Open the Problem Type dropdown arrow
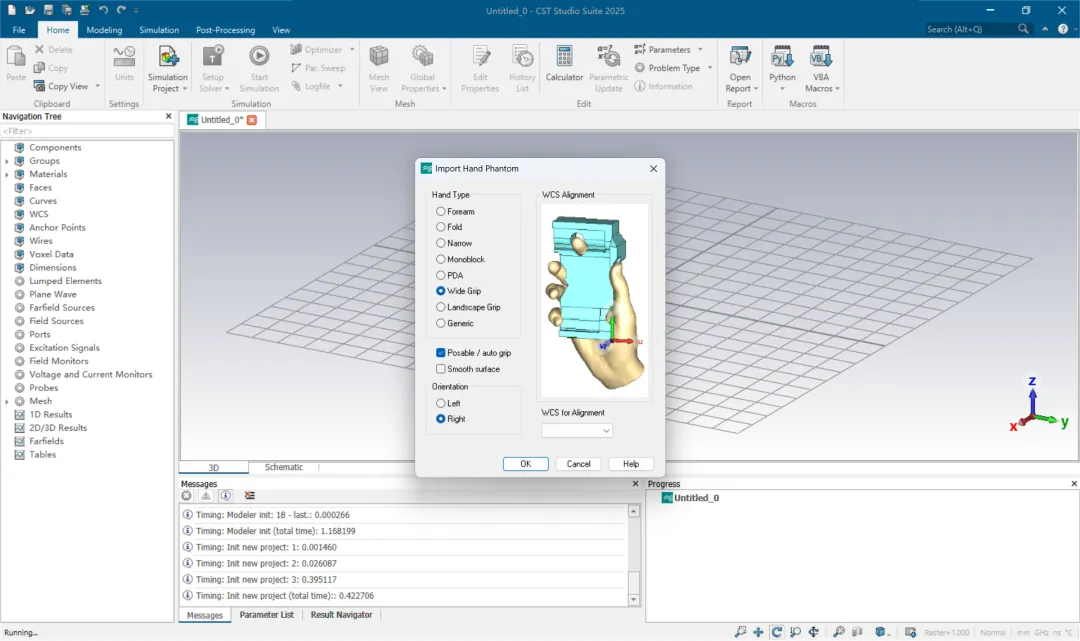This screenshot has width=1080, height=641. coord(709,67)
